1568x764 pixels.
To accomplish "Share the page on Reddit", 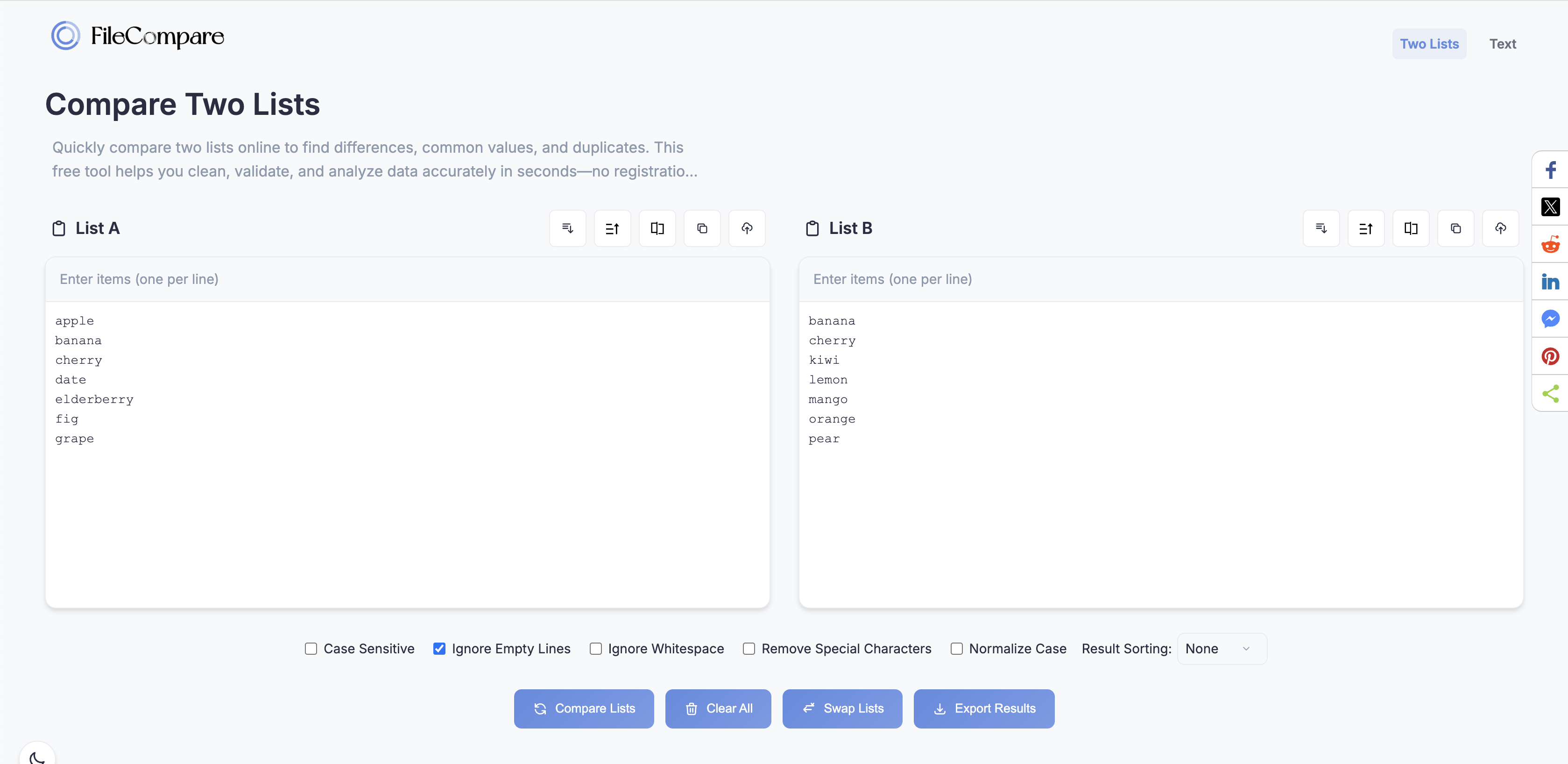I will pos(1550,244).
